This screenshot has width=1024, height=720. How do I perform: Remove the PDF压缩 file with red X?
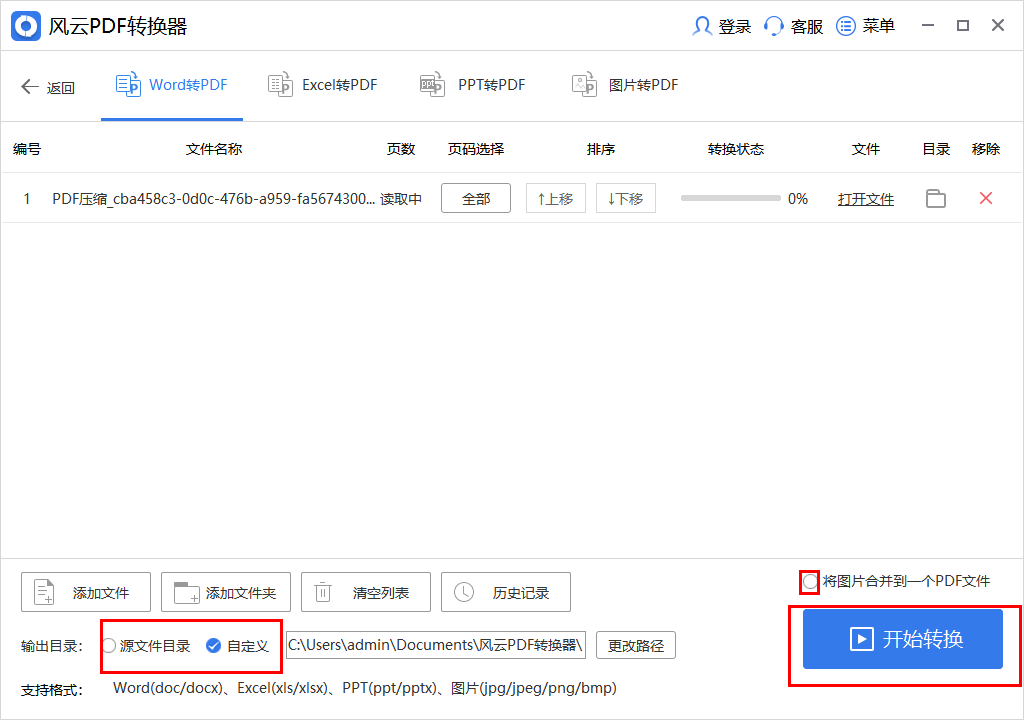(x=986, y=198)
